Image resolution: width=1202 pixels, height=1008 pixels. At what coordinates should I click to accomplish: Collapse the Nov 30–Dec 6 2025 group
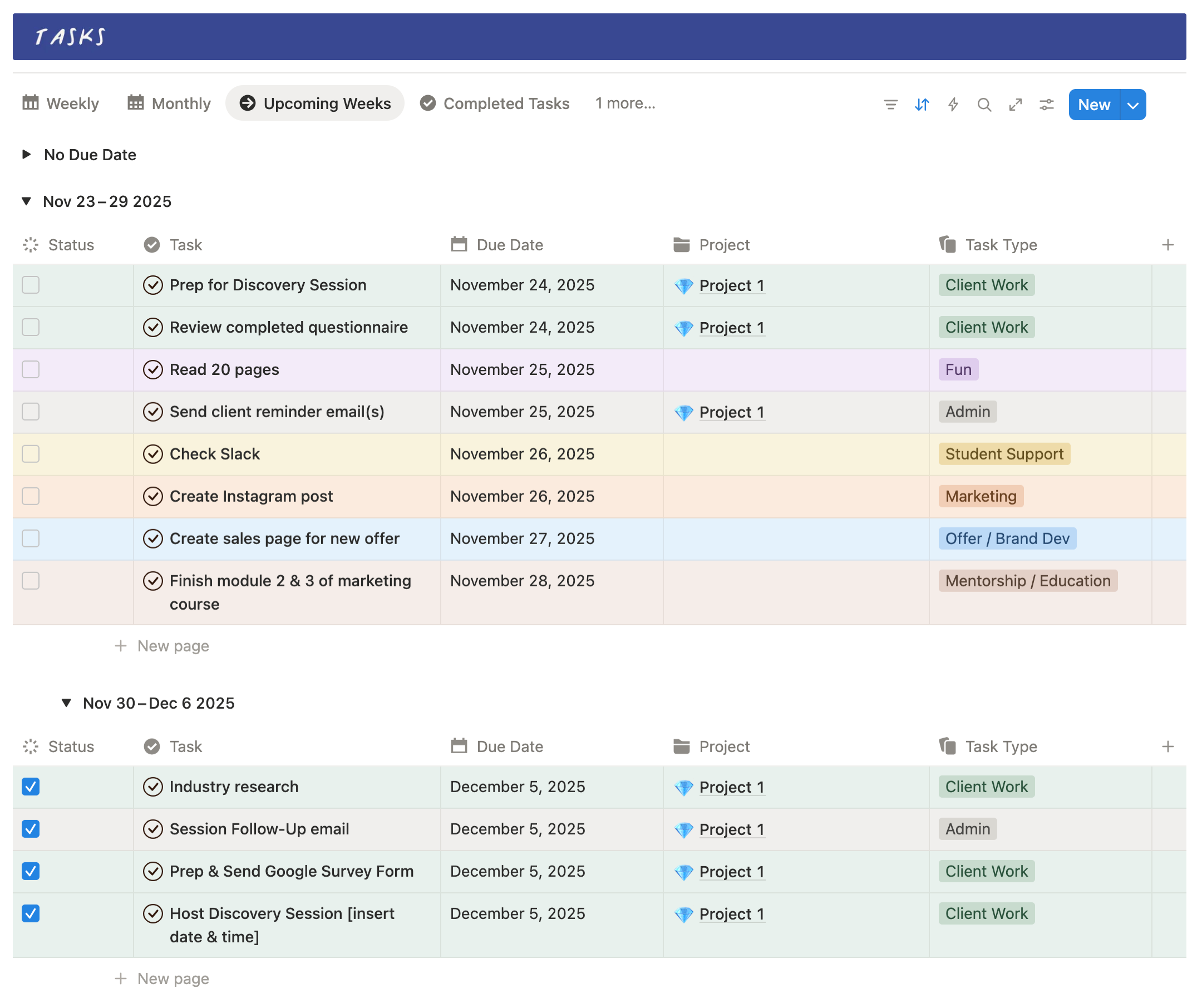coord(66,703)
